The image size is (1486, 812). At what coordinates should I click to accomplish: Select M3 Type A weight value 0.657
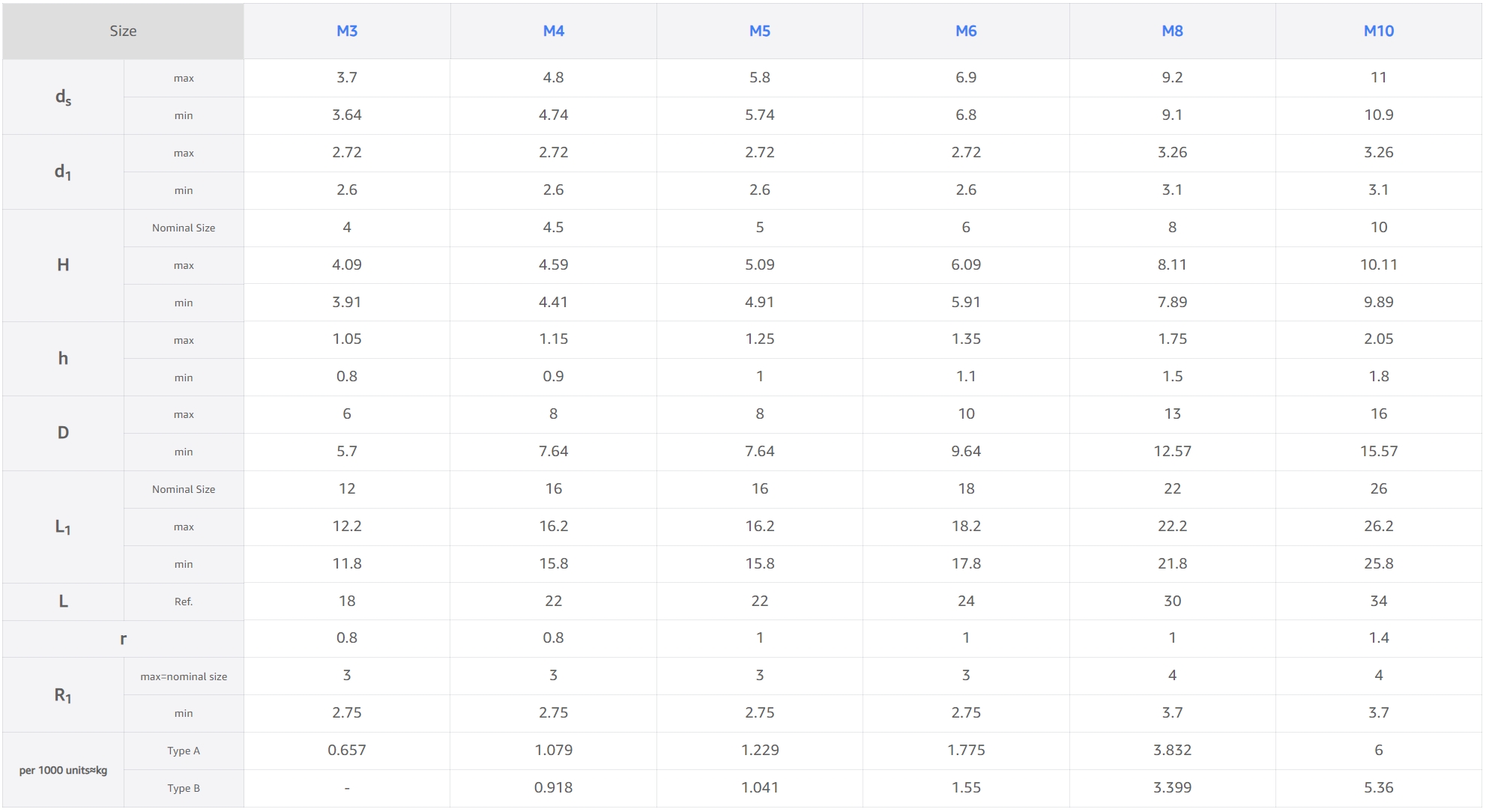tap(347, 750)
